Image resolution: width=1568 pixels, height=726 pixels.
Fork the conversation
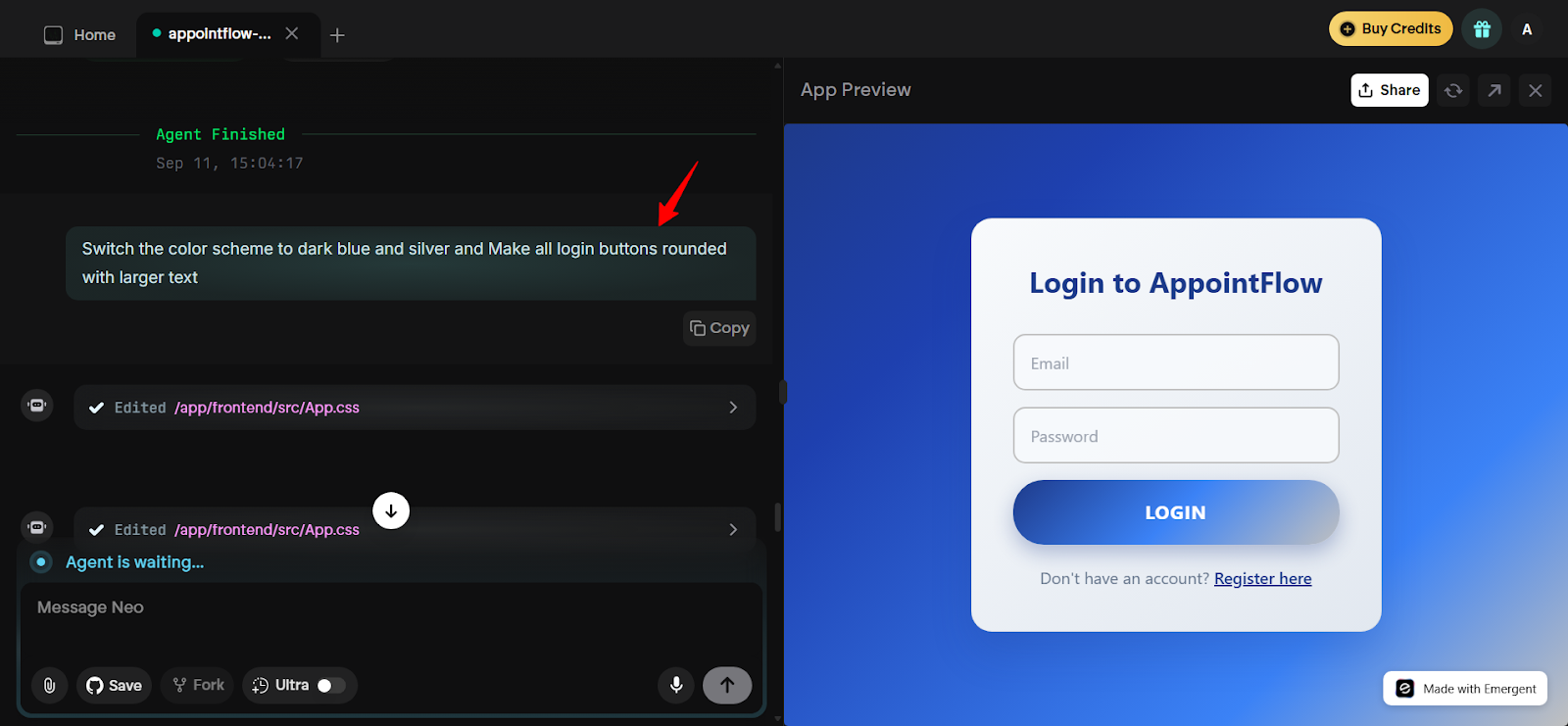pyautogui.click(x=199, y=685)
